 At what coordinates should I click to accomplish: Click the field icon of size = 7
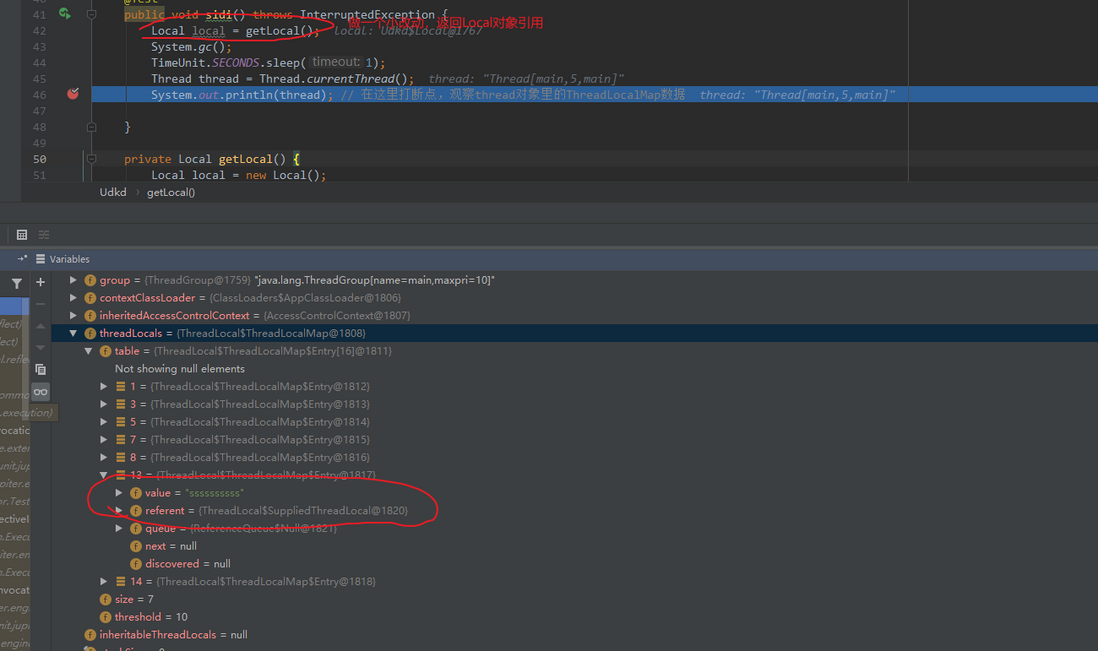tap(105, 599)
